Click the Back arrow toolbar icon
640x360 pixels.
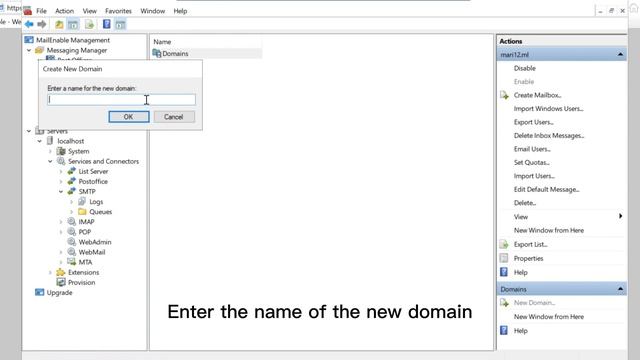tap(29, 24)
